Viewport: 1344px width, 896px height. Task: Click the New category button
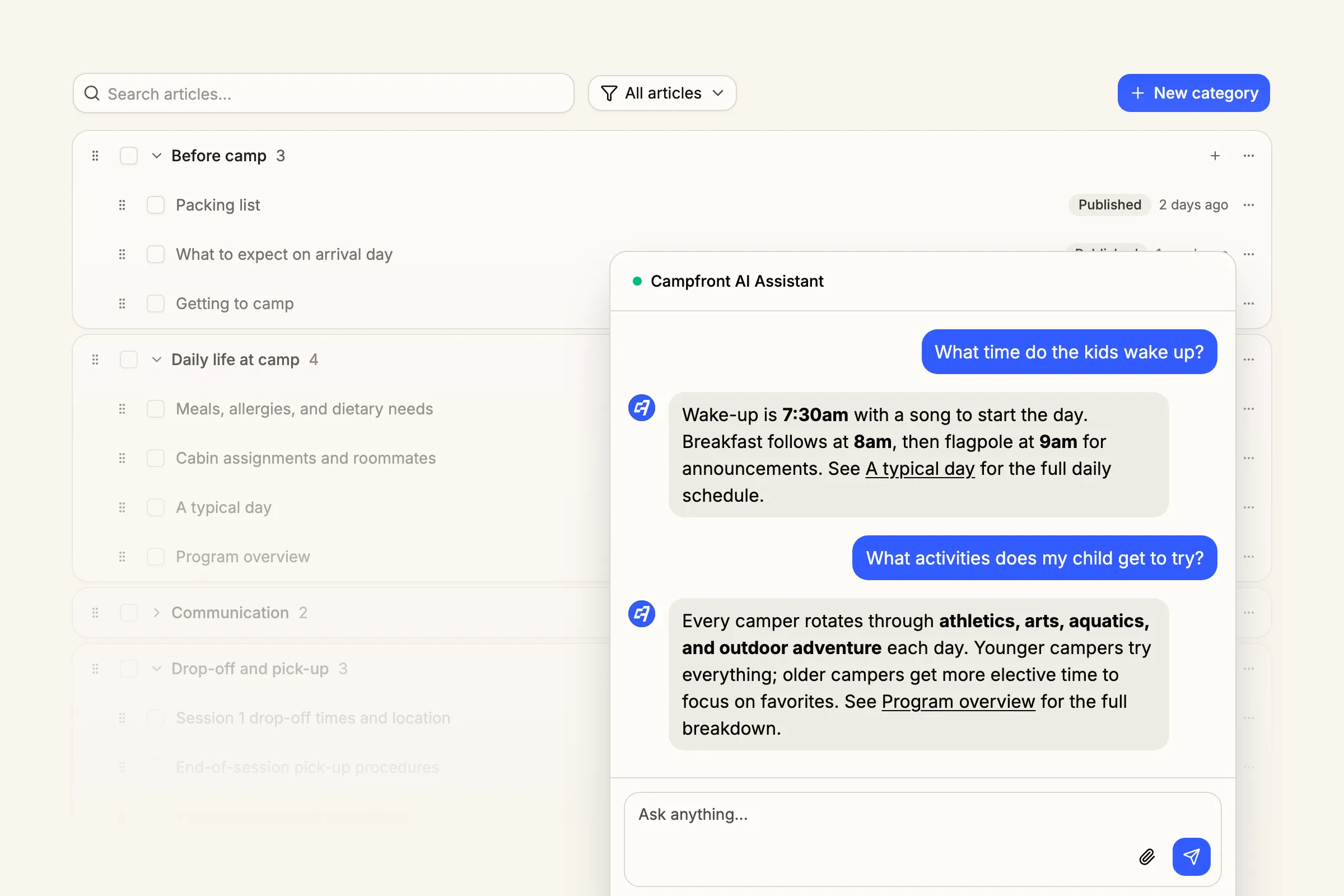1194,93
